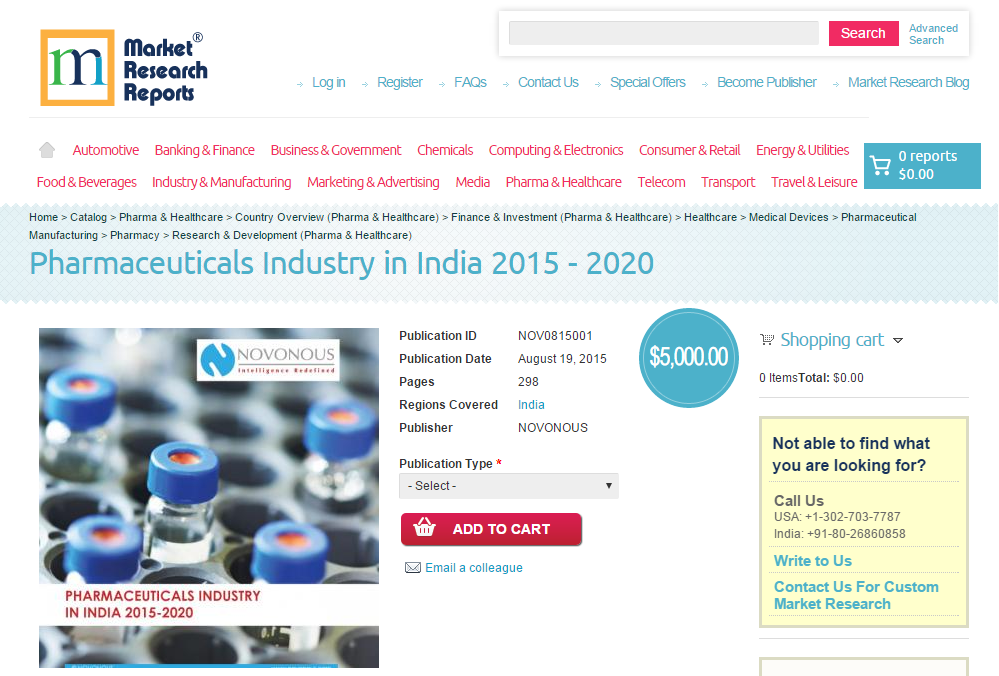This screenshot has width=999, height=676.
Task: Click Home in breadcrumb
Action: click(43, 217)
